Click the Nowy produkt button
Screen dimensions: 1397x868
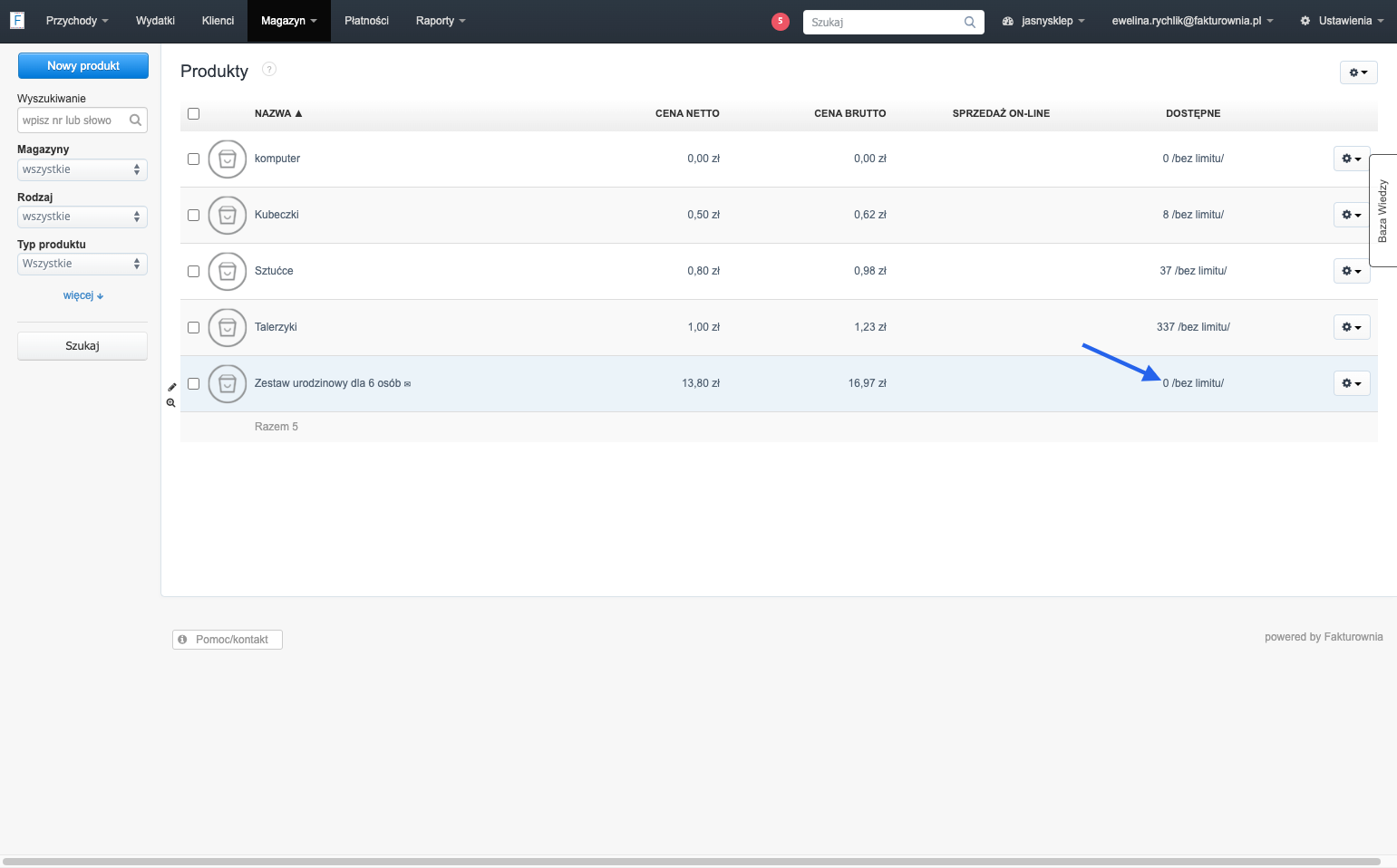(x=83, y=65)
